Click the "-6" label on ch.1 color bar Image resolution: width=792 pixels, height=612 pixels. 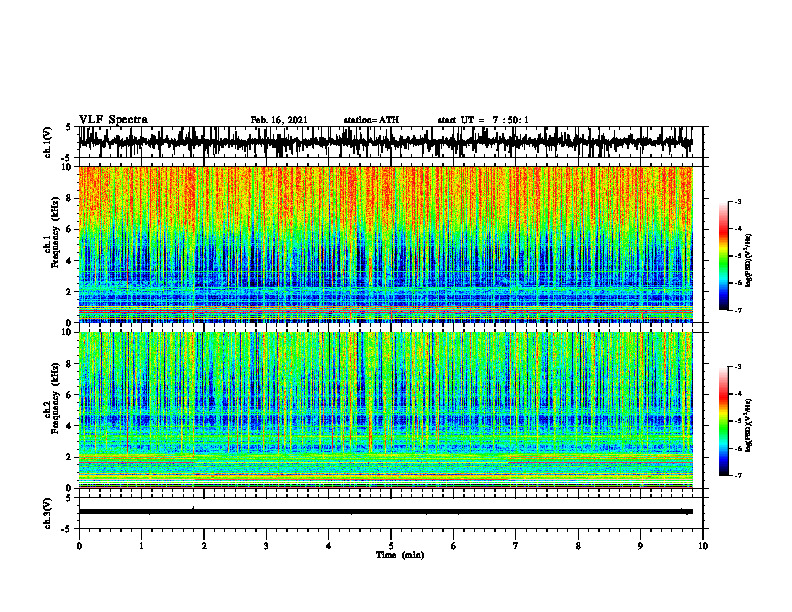coord(737,283)
